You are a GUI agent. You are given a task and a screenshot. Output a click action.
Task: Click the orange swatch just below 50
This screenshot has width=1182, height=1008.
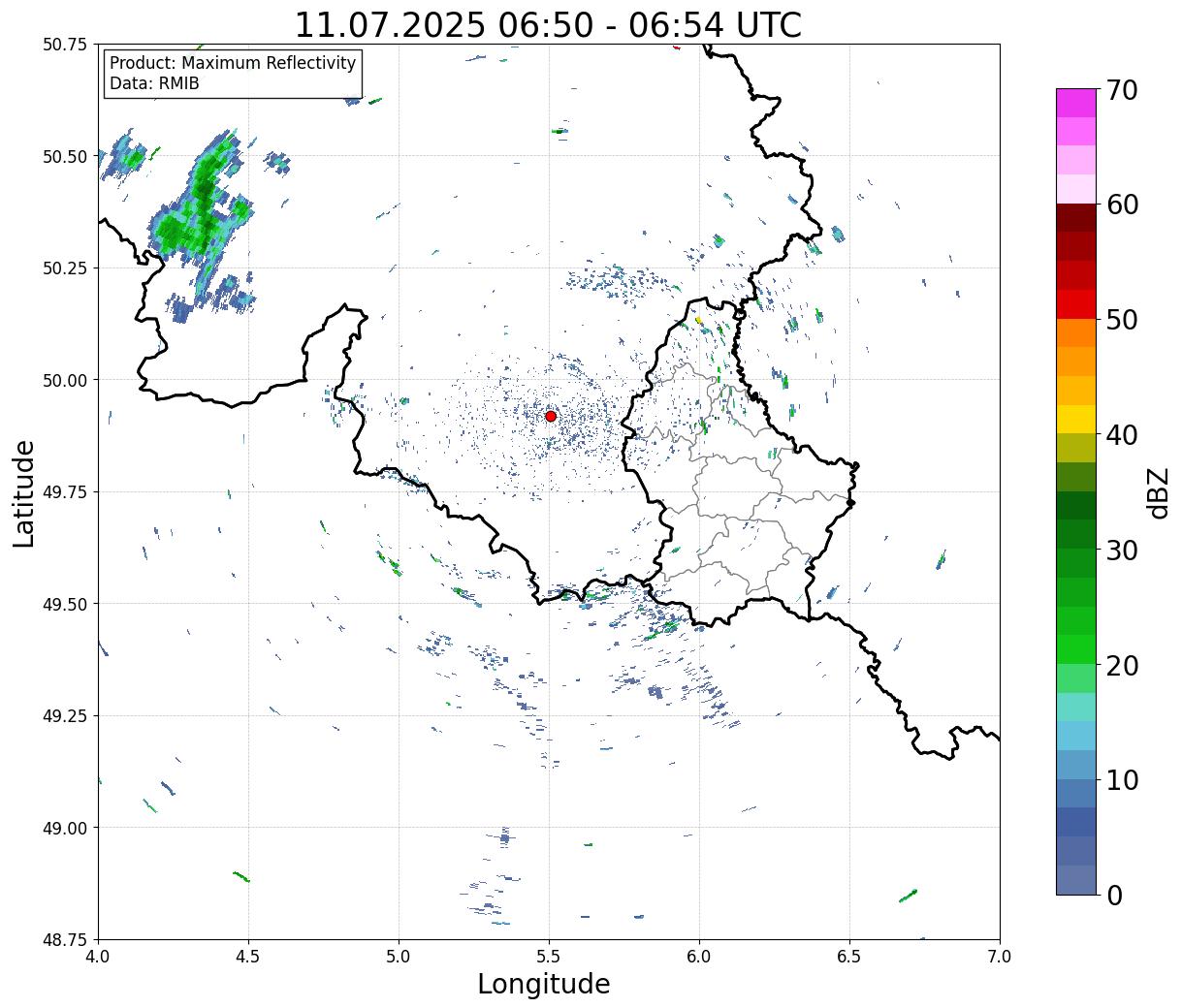coord(1076,333)
